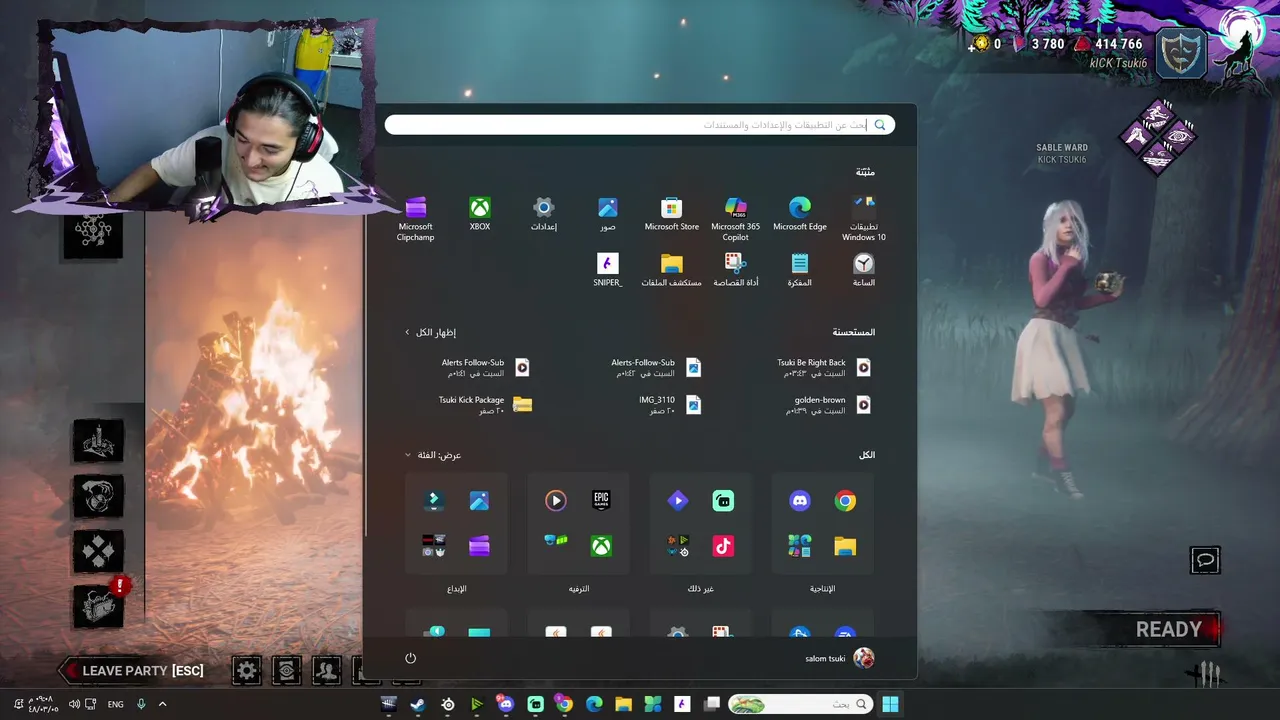Open File Explorer from the taskbar
Screen dimensions: 1280x720
tap(623, 704)
